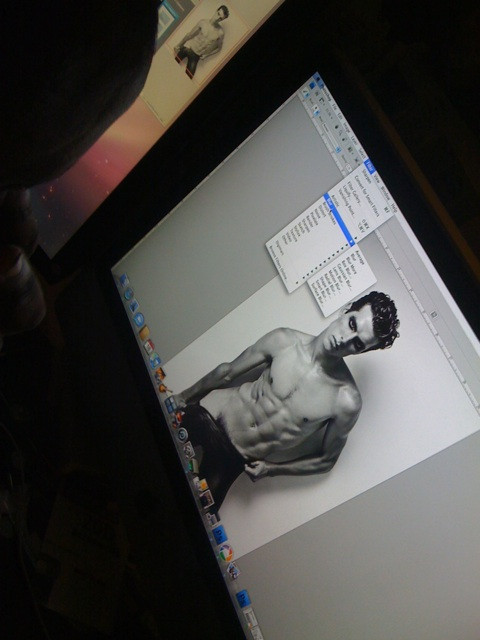Click the model thumbnail on the second monitor
This screenshot has width=480, height=640.
(202, 39)
